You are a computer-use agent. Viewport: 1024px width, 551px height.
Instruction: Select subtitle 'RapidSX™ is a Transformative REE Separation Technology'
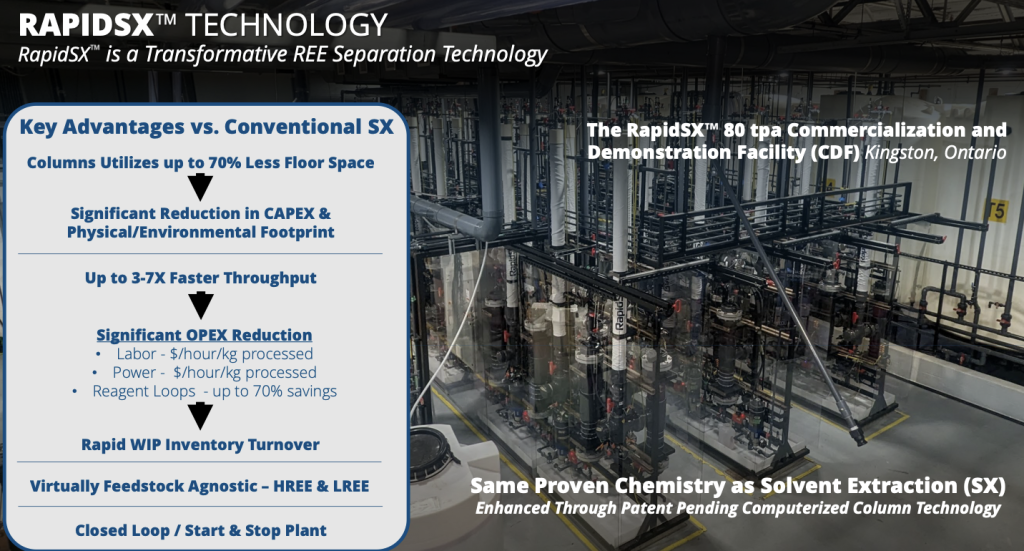click(283, 55)
